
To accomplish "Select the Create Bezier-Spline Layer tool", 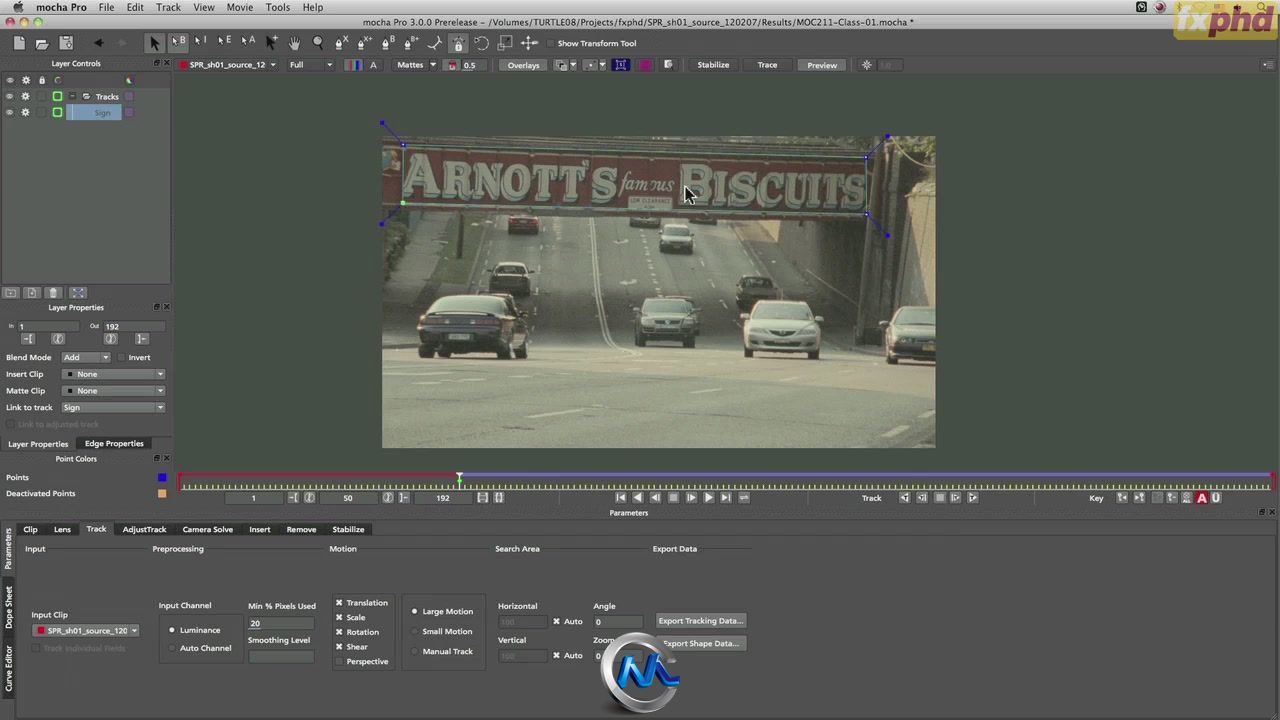I will pyautogui.click(x=387, y=43).
